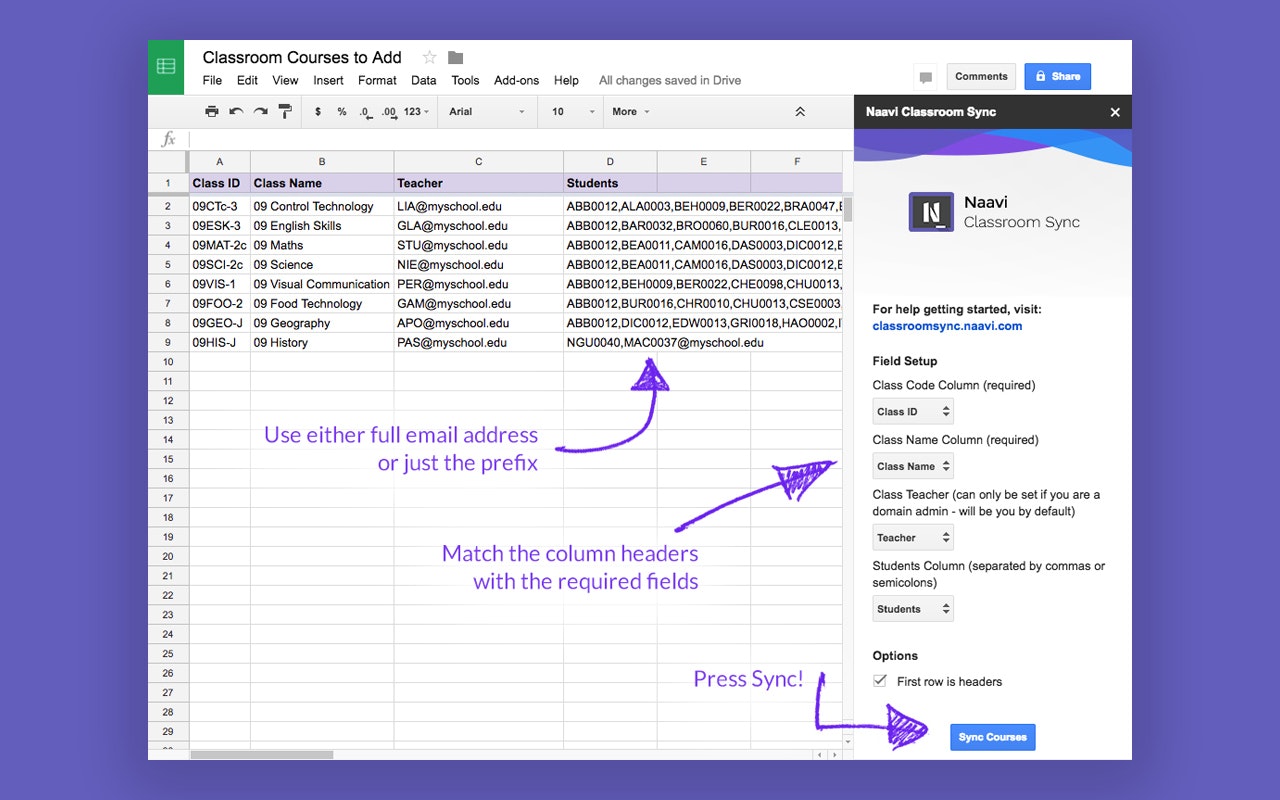
Task: Select cell STU@myschool.edu
Action: [x=479, y=245]
